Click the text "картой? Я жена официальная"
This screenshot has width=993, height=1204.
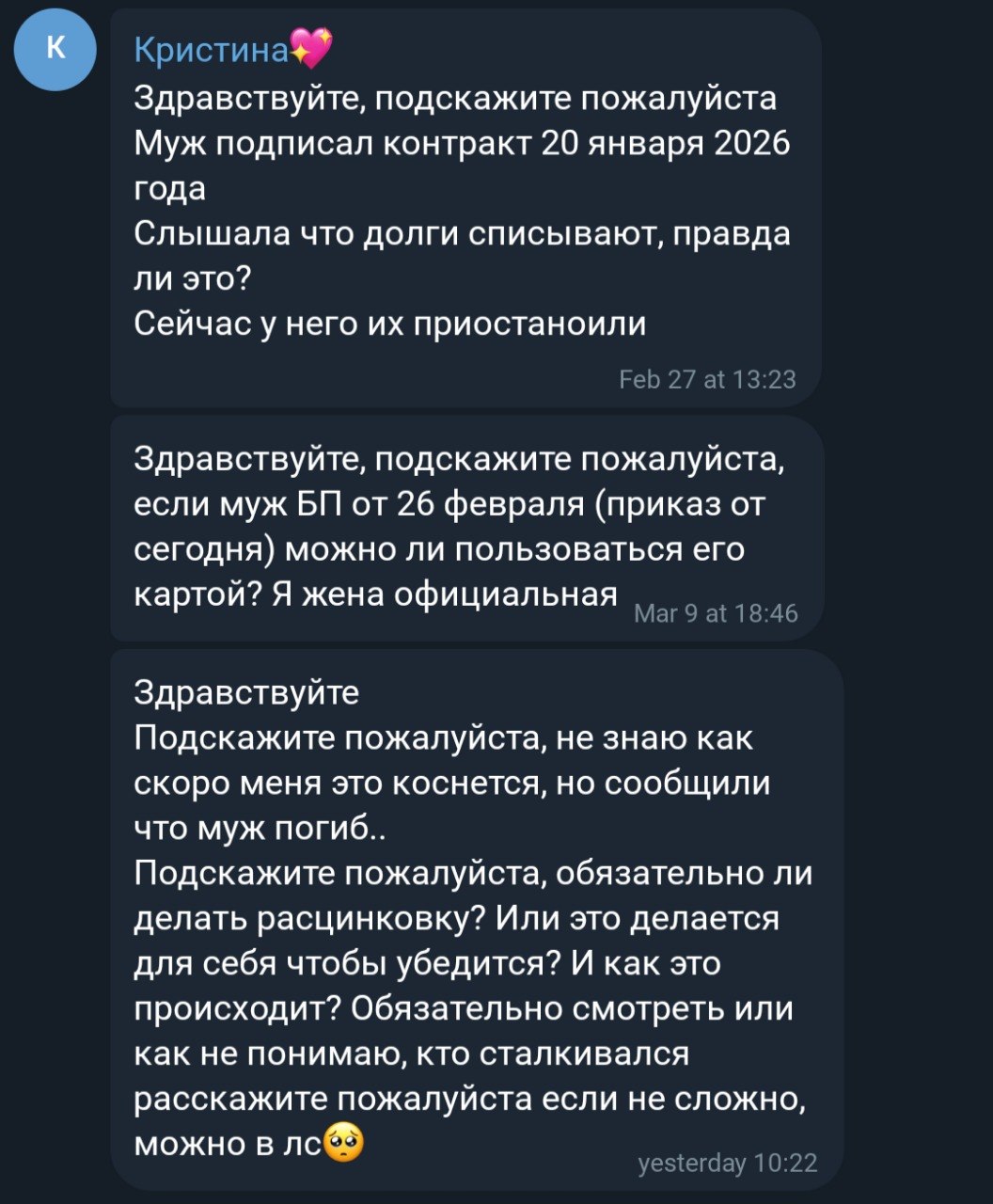[376, 594]
